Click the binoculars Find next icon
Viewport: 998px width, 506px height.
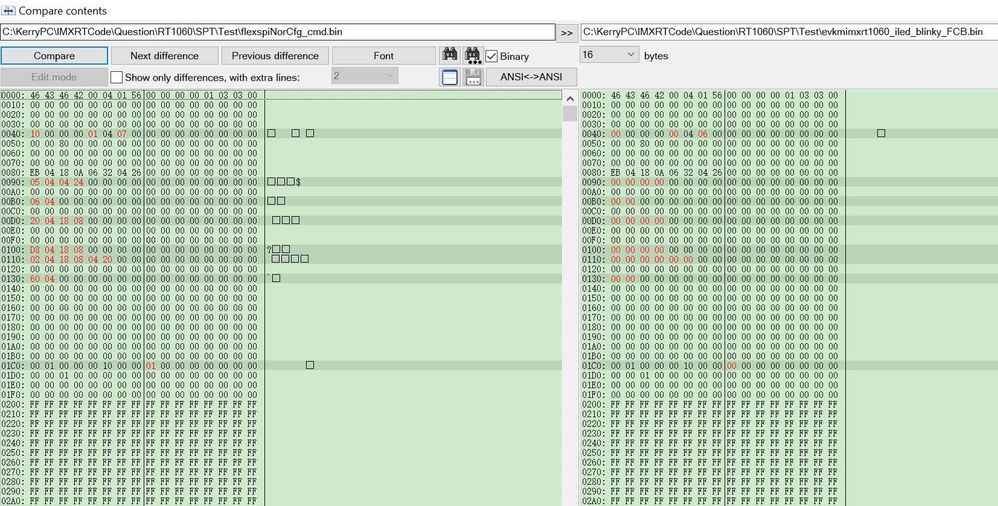473,55
